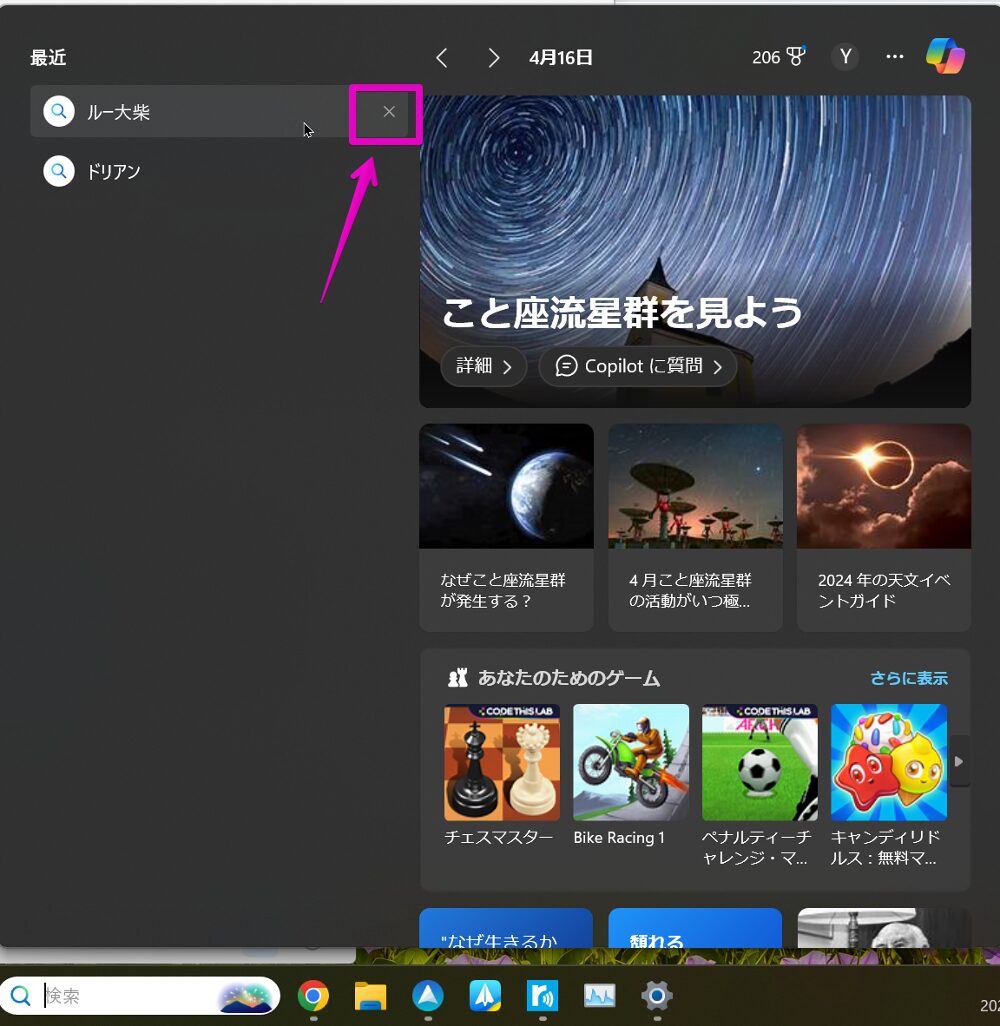This screenshot has height=1026, width=1000.
Task: Go to the previous day with the left arrow
Action: click(x=441, y=57)
